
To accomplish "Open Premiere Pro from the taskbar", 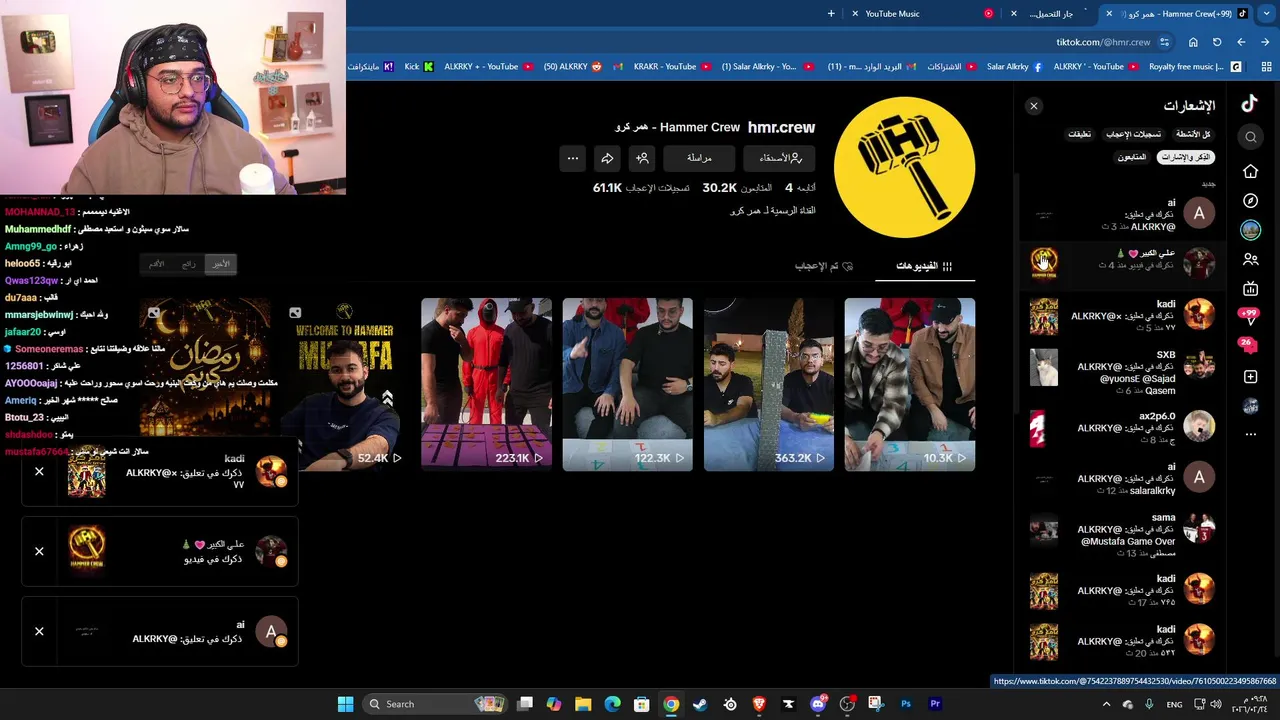I will point(935,704).
